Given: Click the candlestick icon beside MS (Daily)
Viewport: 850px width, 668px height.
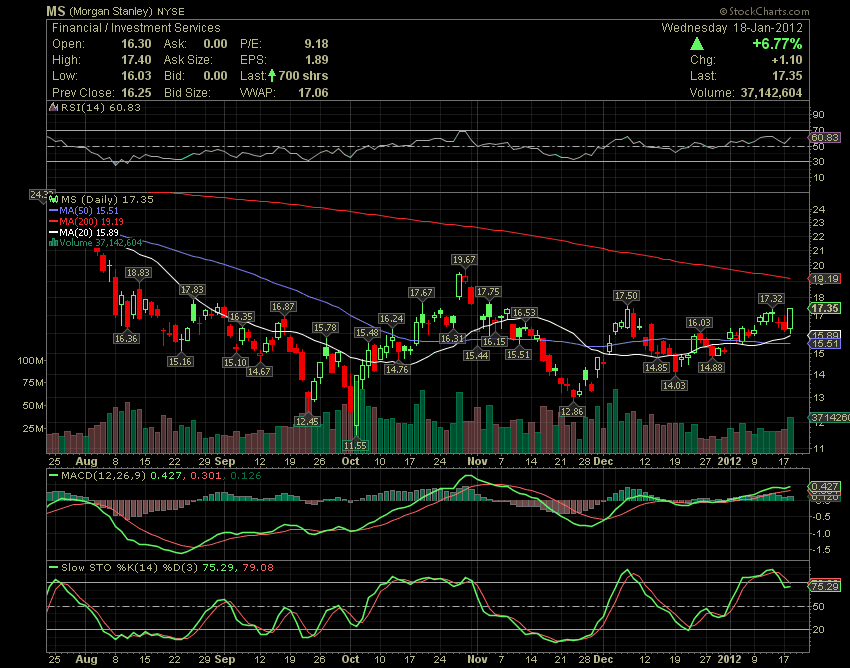Looking at the screenshot, I should (54, 200).
